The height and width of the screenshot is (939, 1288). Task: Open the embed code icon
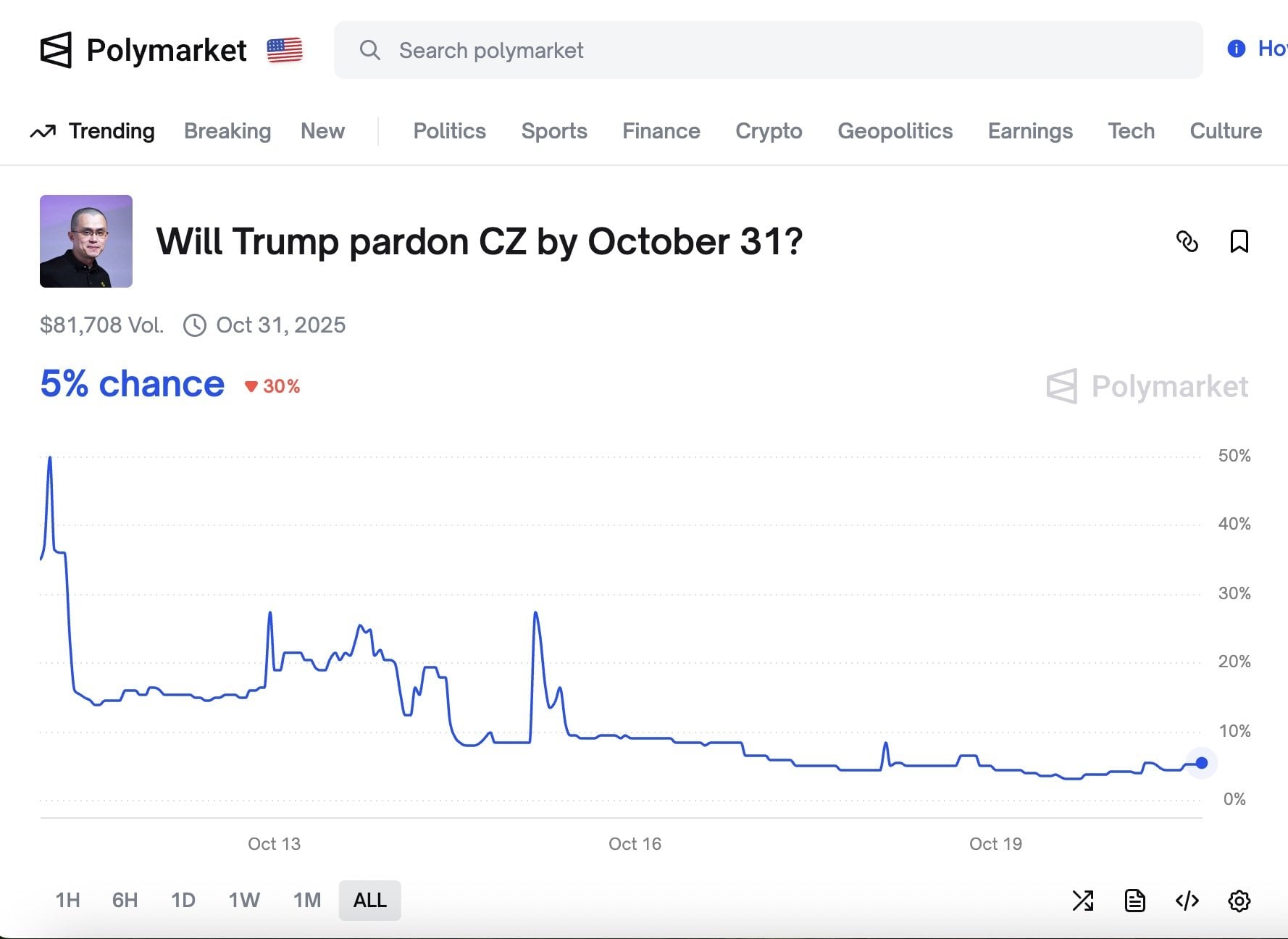pyautogui.click(x=1186, y=901)
